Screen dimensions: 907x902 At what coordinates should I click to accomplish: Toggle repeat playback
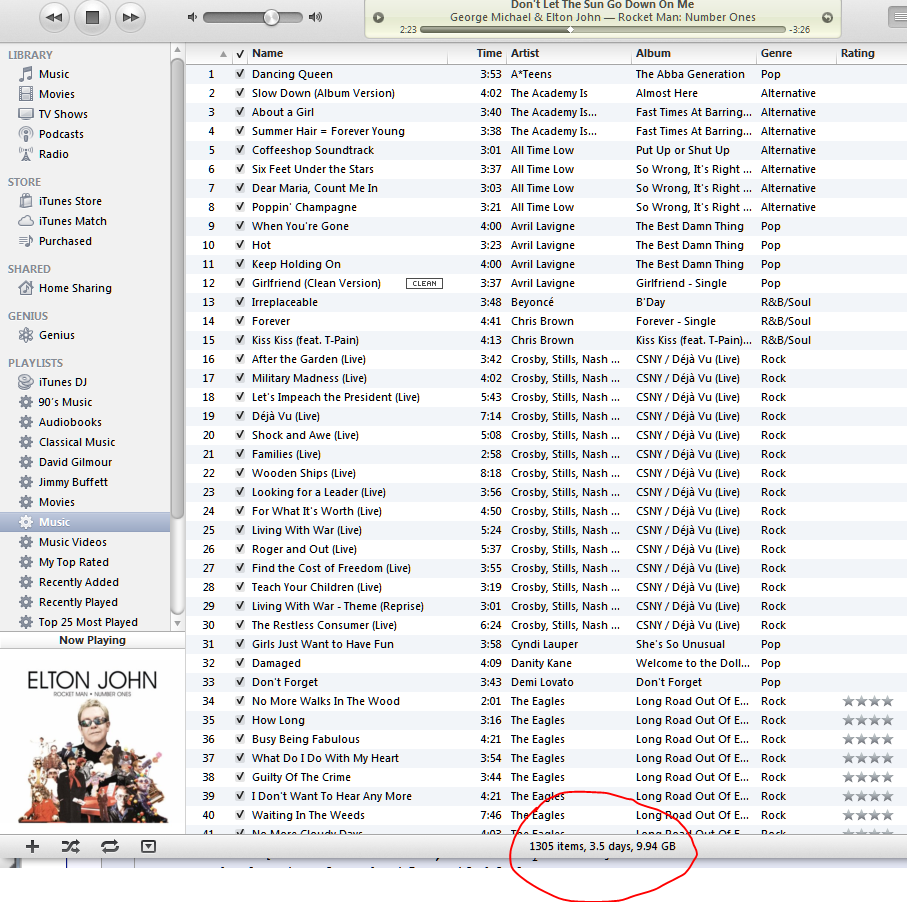tap(110, 846)
